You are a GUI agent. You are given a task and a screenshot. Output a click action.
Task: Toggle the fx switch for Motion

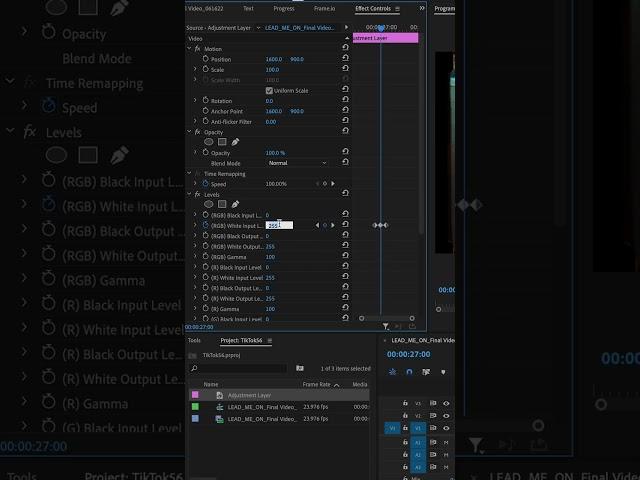pyautogui.click(x=198, y=49)
